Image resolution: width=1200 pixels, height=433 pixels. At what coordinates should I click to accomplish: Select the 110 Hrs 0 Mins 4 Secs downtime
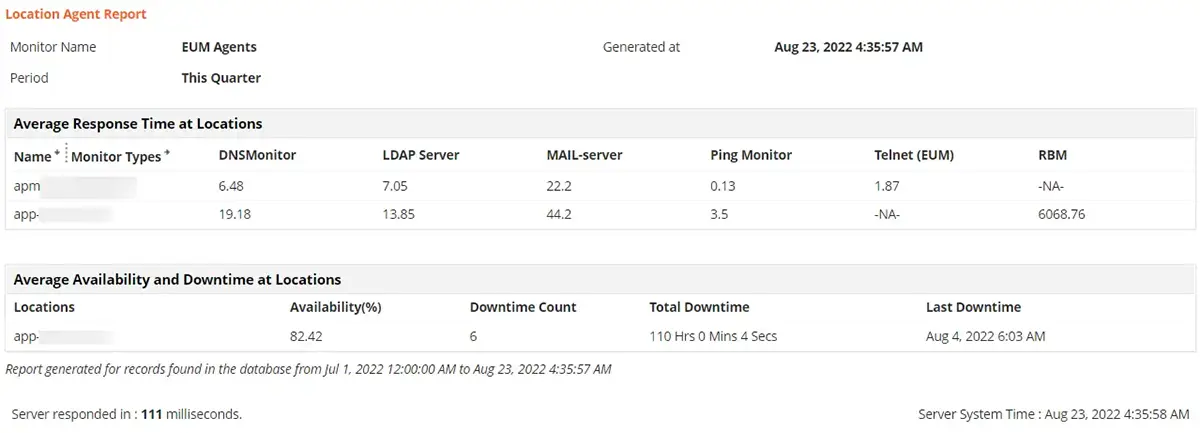[x=713, y=336]
